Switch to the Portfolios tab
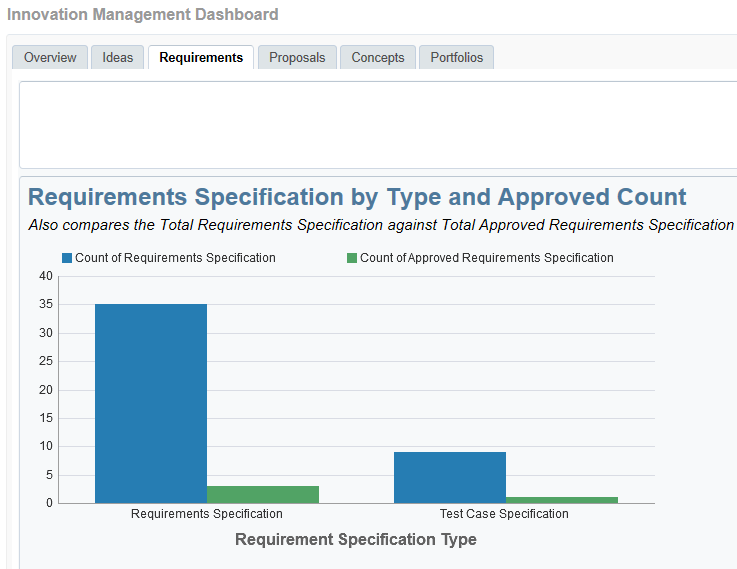 tap(456, 58)
